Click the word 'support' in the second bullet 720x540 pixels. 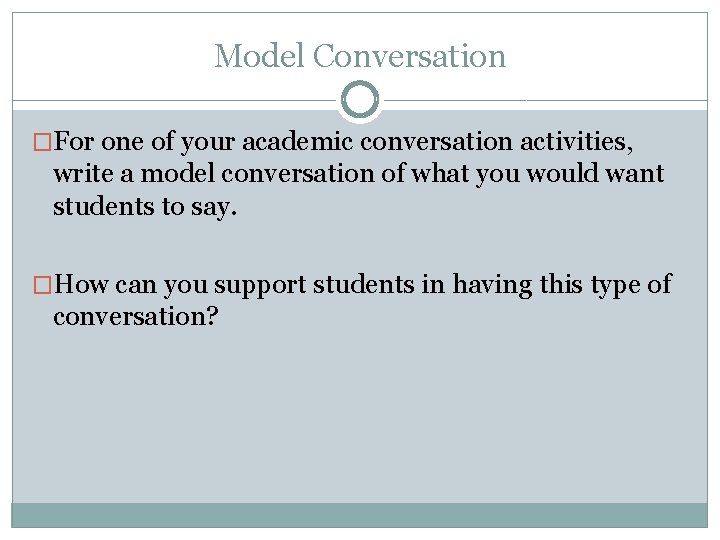click(258, 286)
